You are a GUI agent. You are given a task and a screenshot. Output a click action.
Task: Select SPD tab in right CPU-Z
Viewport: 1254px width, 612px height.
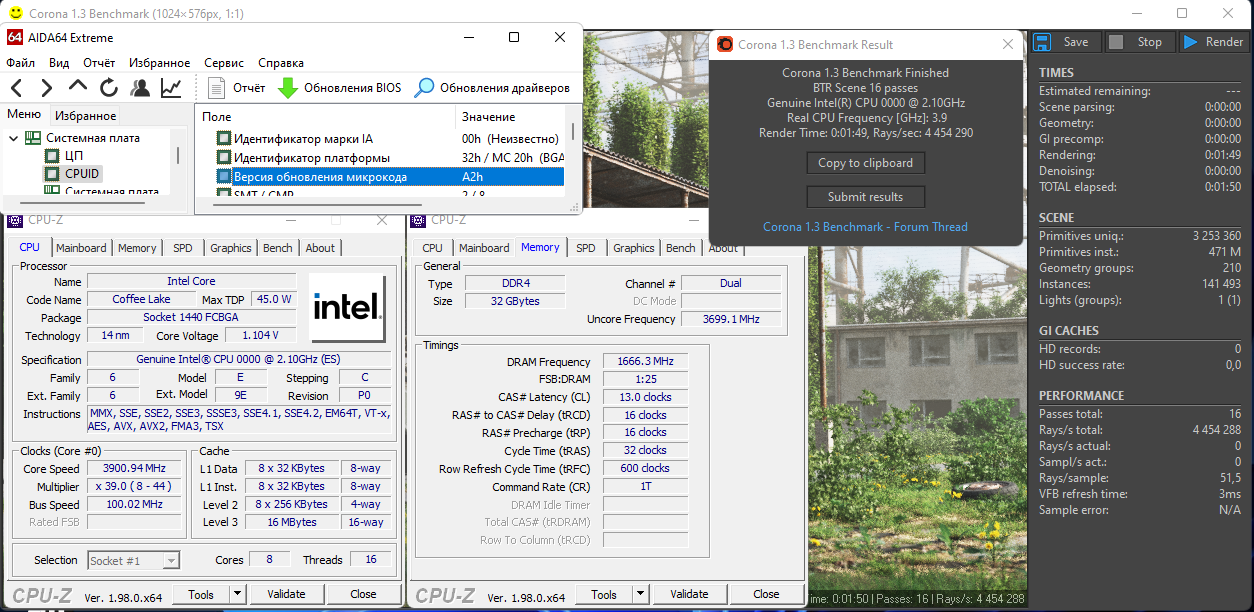point(586,248)
